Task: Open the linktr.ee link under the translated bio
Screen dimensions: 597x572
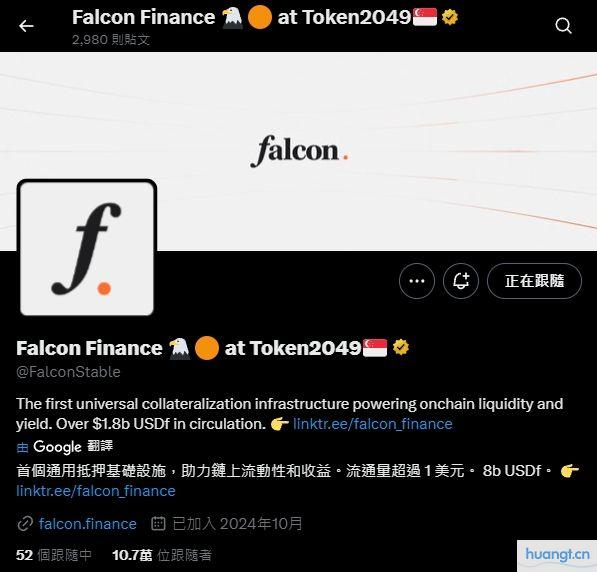Action: [96, 491]
